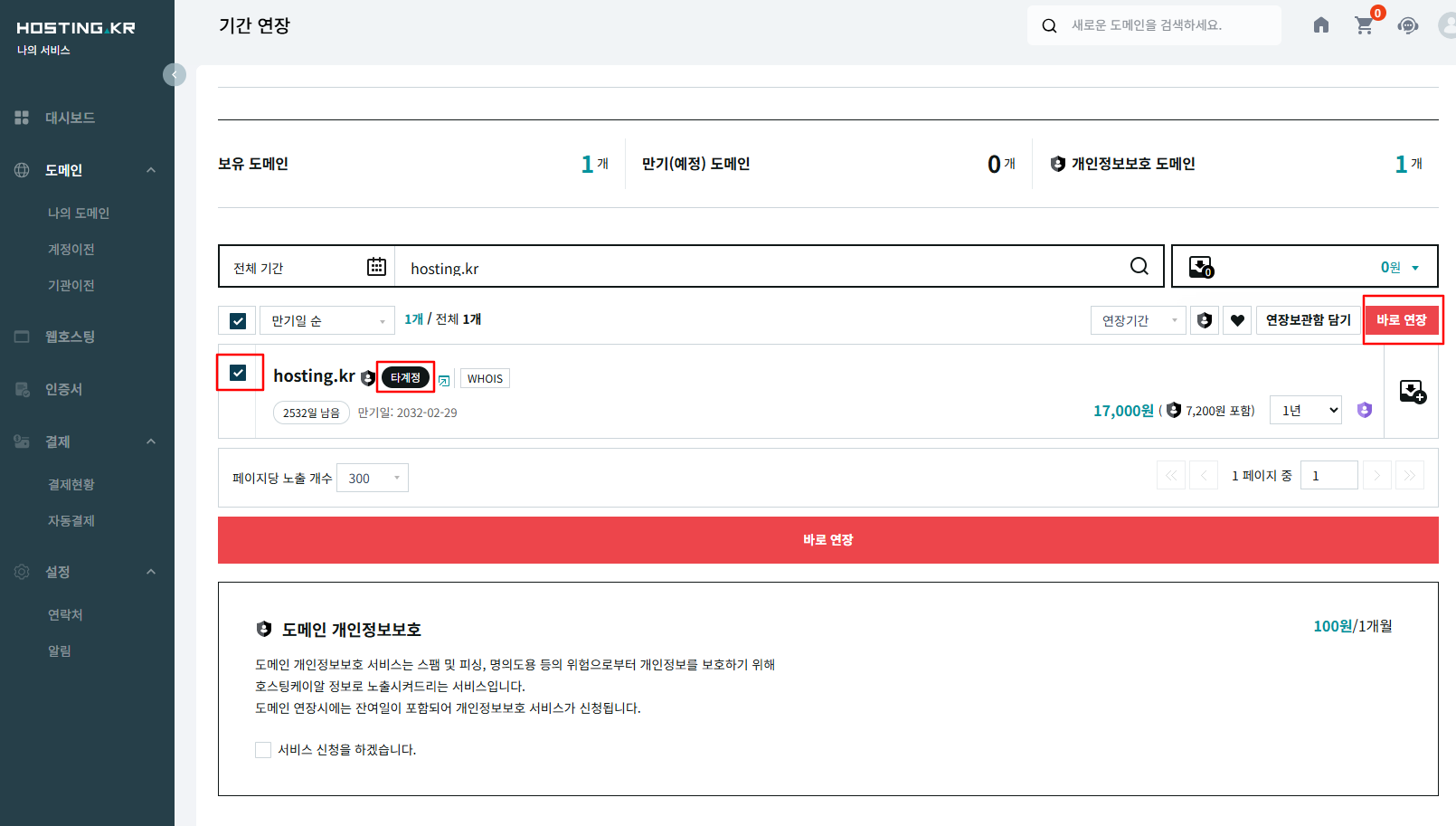1456x826 pixels.
Task: Open the 연장기간 dropdown
Action: coord(1138,320)
